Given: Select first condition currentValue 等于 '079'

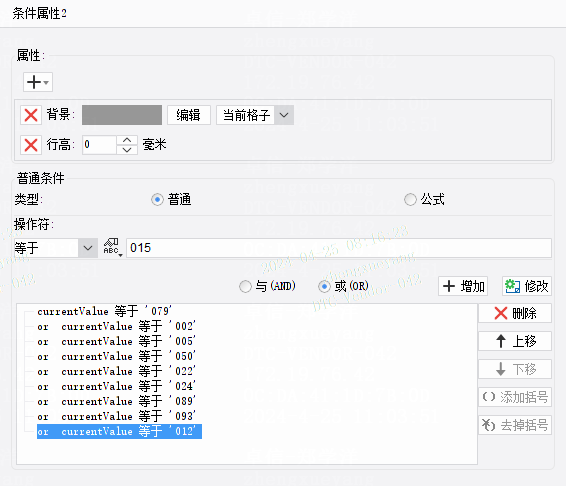Looking at the screenshot, I should [105, 311].
